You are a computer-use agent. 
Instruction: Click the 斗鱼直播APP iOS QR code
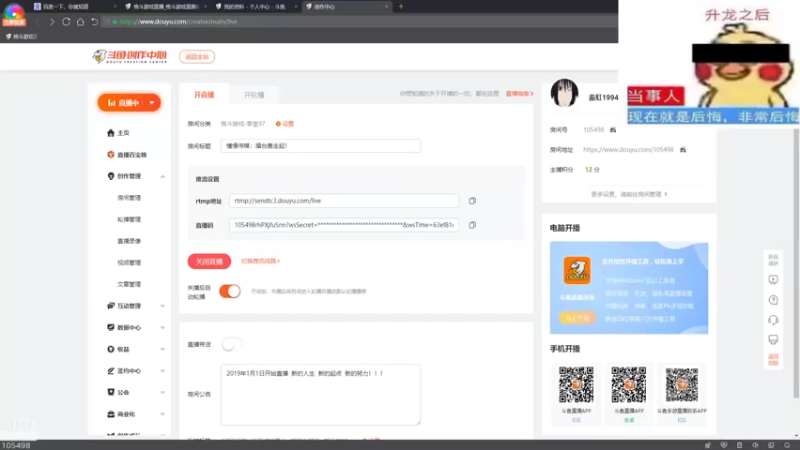pyautogui.click(x=576, y=385)
